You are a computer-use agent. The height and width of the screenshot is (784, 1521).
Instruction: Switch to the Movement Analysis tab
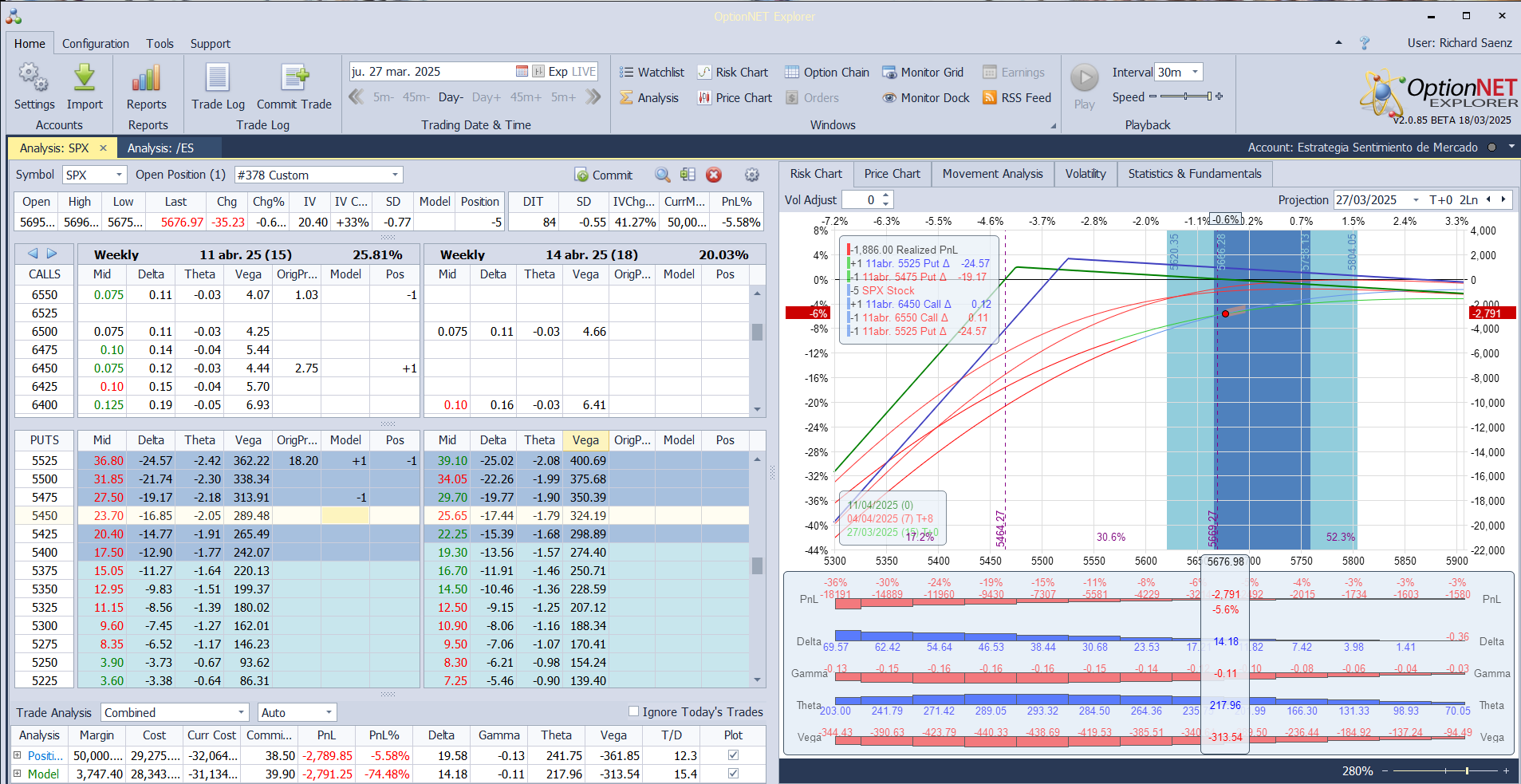pos(992,174)
